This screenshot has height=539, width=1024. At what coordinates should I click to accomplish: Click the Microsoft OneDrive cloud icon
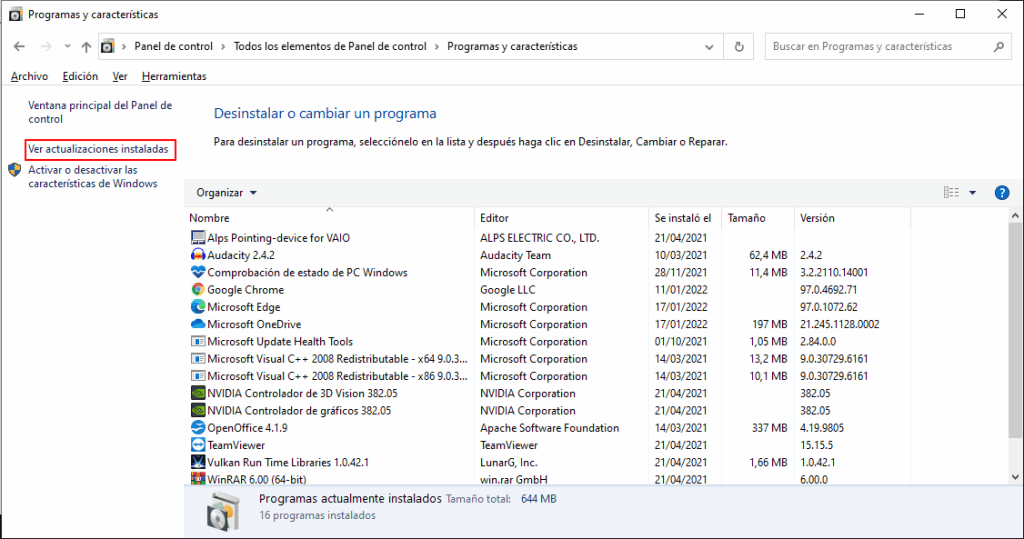[x=197, y=324]
